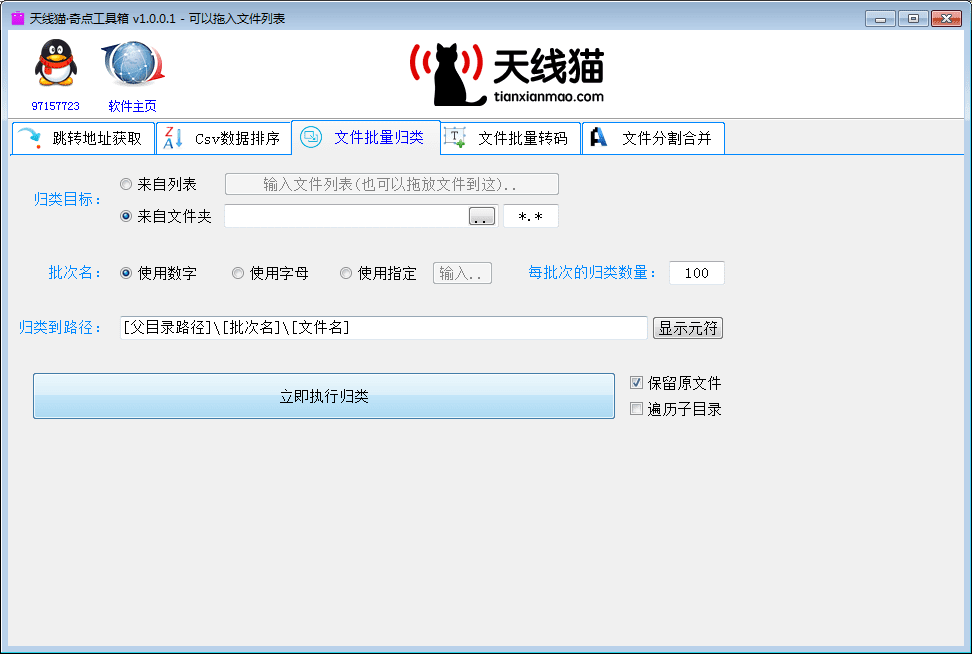Open the 文件分割合并 tab
Screen dimensions: 972x654
coord(653,138)
